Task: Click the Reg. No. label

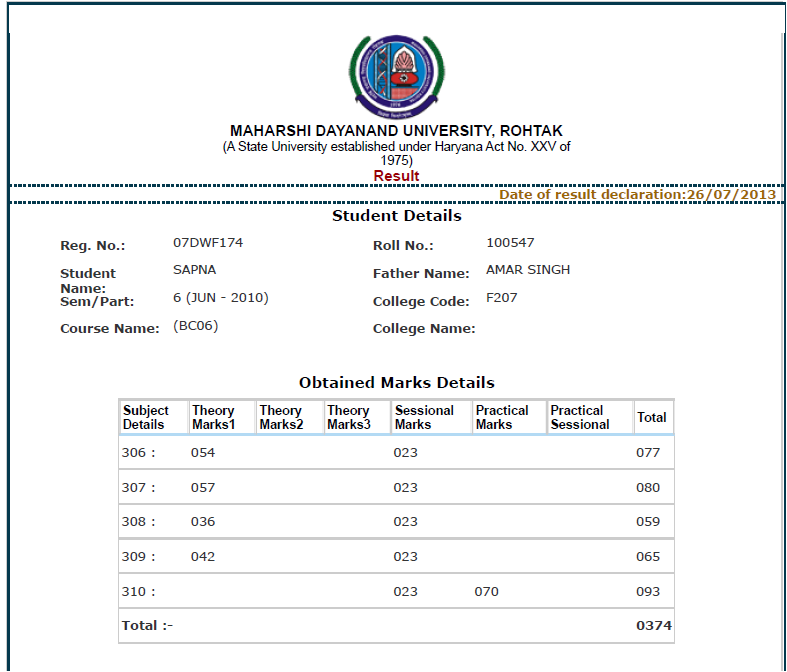Action: tap(92, 245)
